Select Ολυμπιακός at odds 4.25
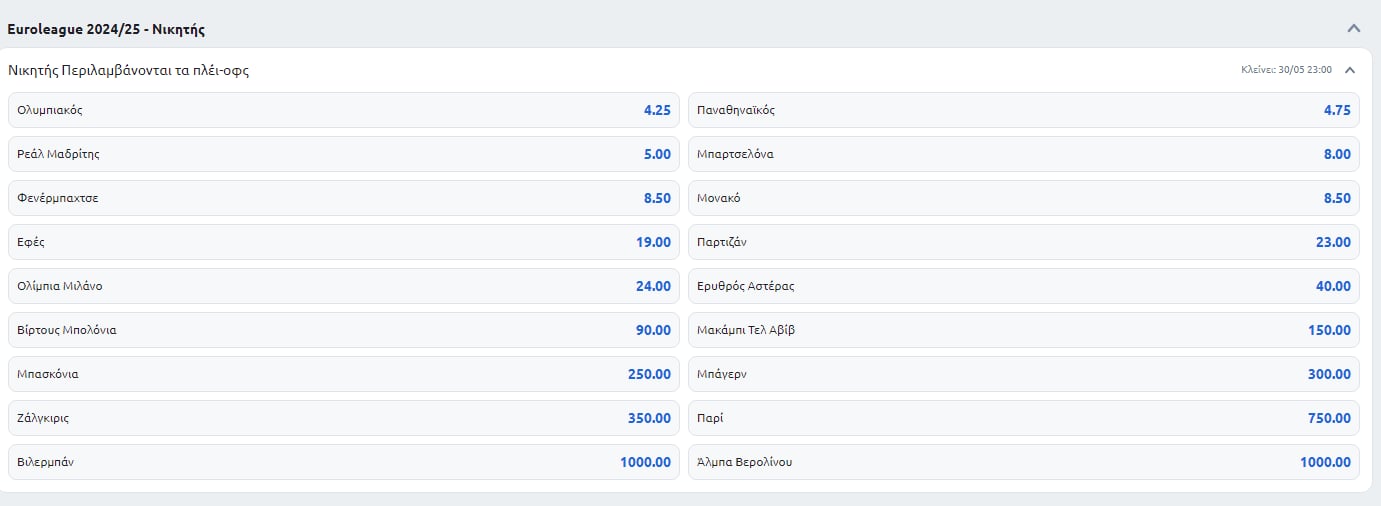The height and width of the screenshot is (506, 1381). tap(343, 110)
